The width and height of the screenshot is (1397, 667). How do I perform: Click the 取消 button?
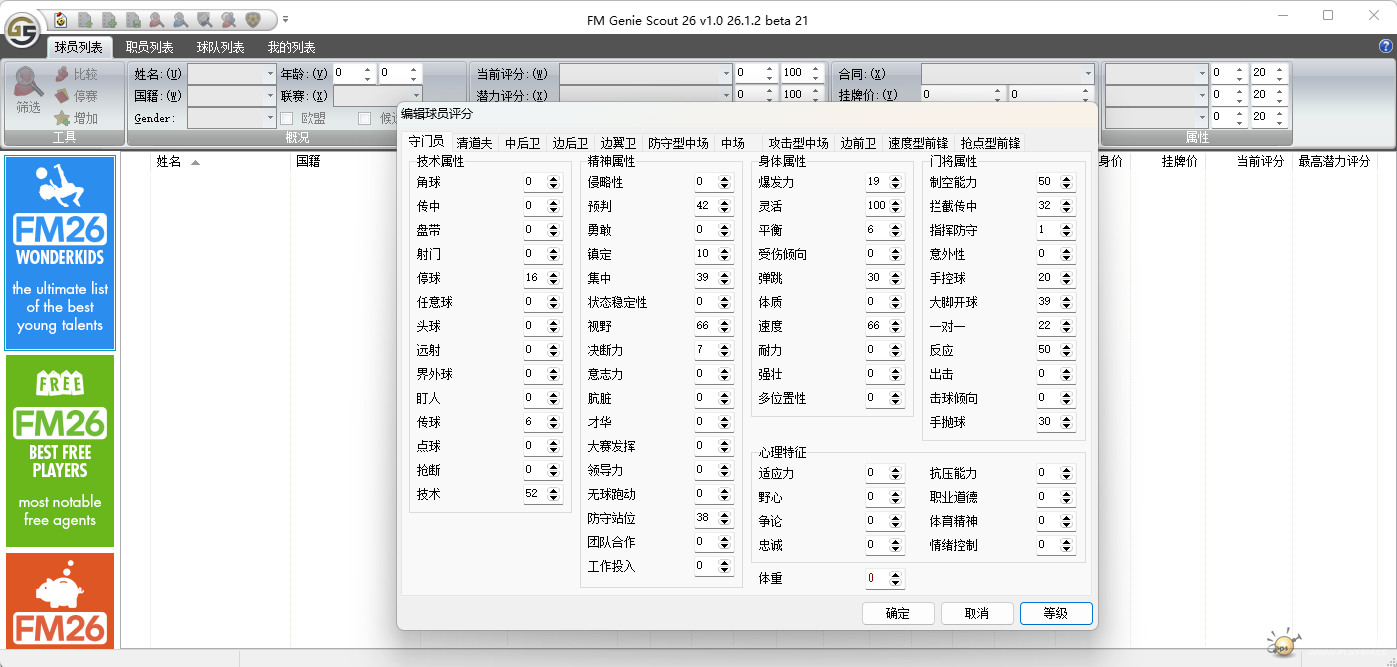tap(976, 613)
